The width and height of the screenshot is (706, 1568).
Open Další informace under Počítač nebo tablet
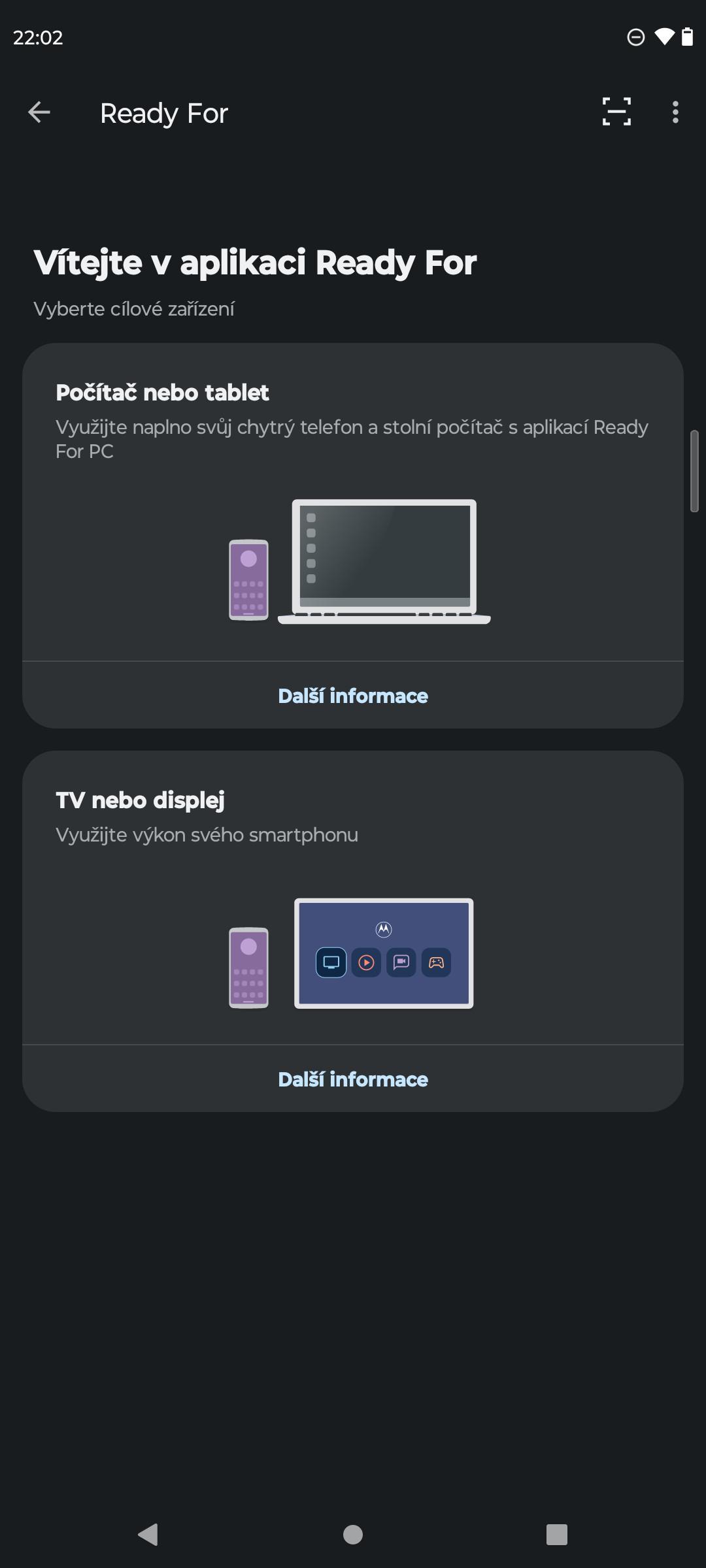coord(353,696)
